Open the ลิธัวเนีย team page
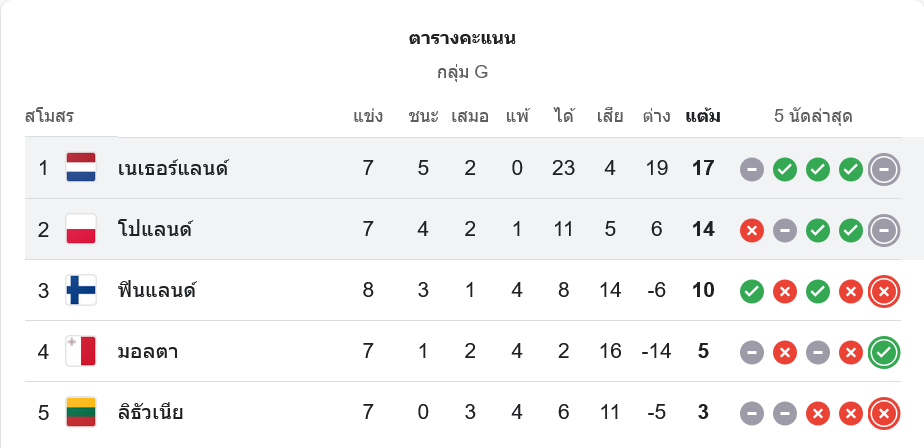Viewport: 924px width, 448px height. [150, 412]
